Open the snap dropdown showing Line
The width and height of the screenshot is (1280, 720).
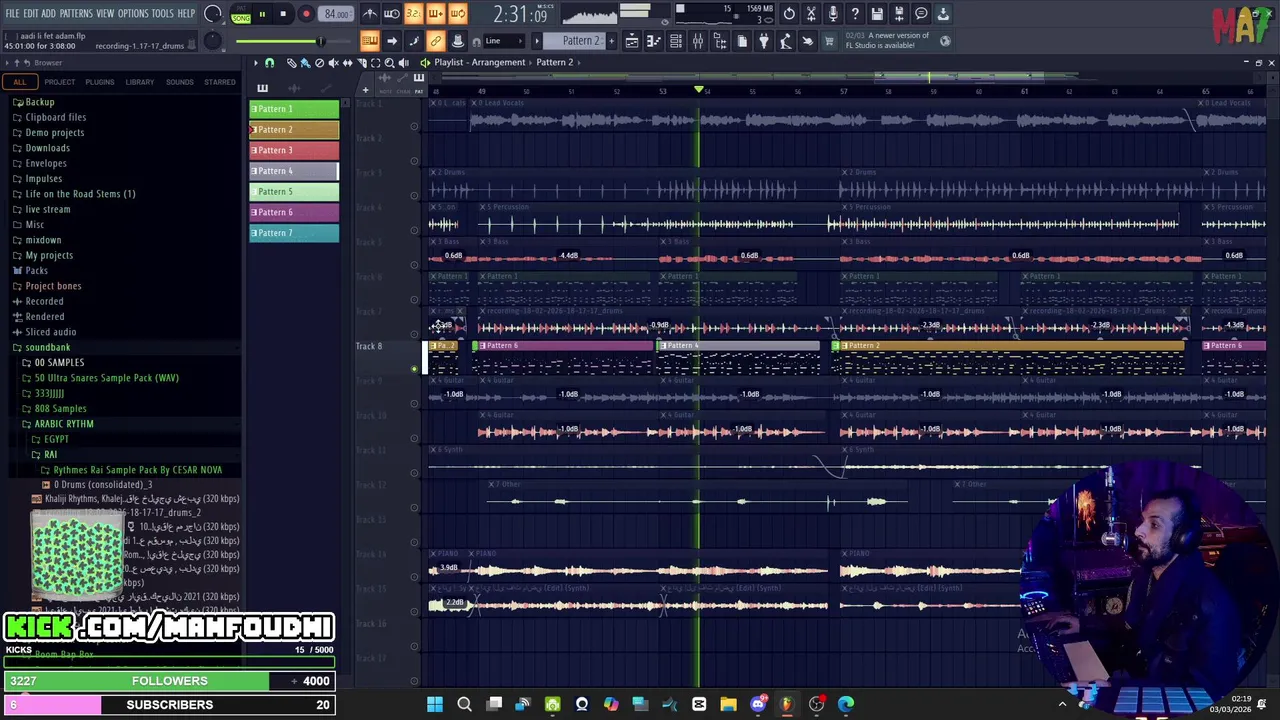[x=505, y=41]
